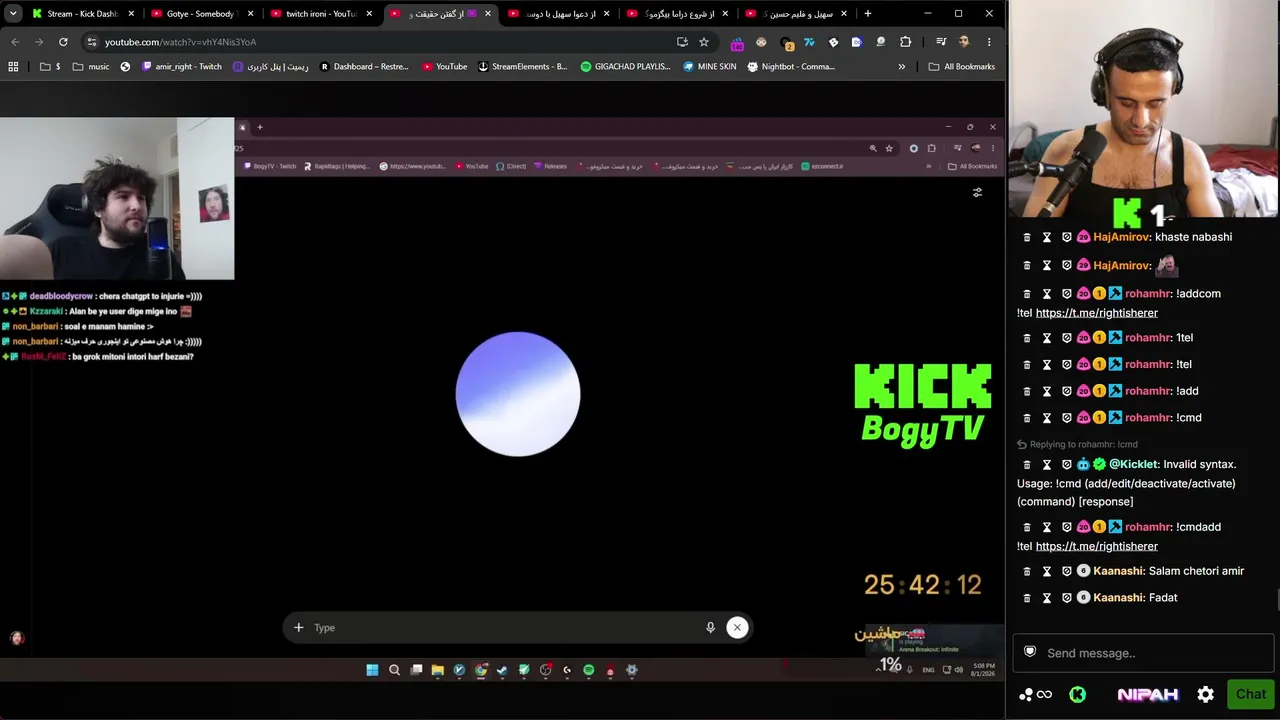This screenshot has width=1280, height=720.
Task: Open Spotify in the streamed taskbar
Action: pyautogui.click(x=588, y=670)
